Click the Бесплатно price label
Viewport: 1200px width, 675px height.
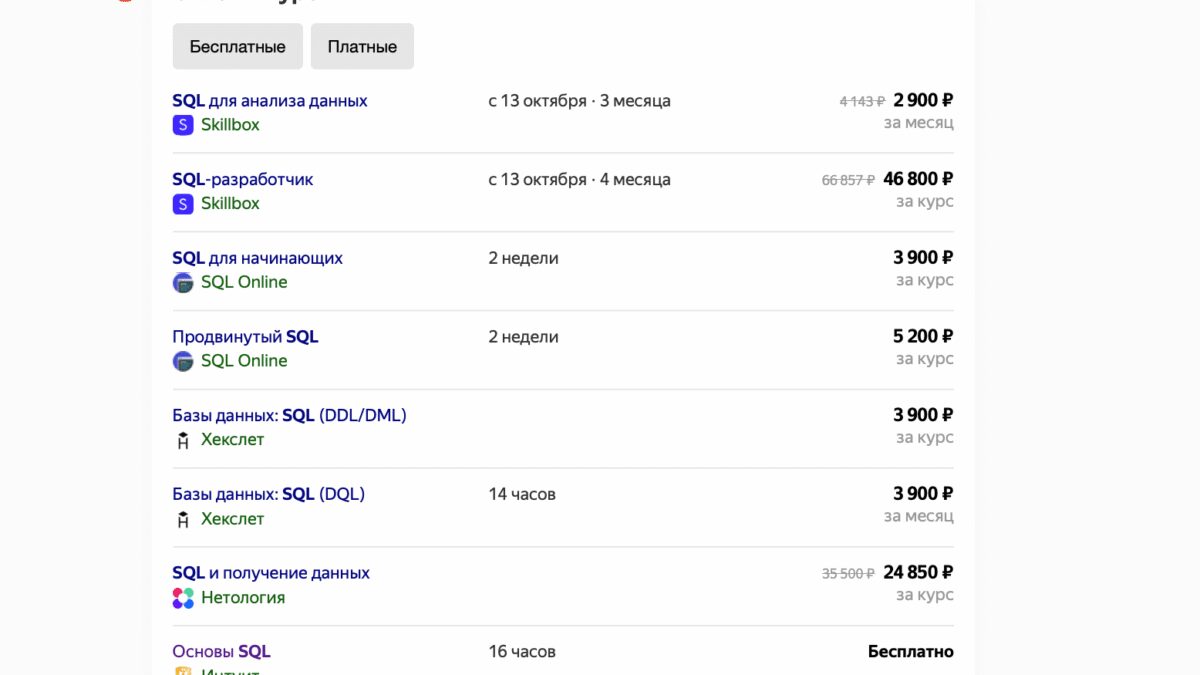(910, 652)
